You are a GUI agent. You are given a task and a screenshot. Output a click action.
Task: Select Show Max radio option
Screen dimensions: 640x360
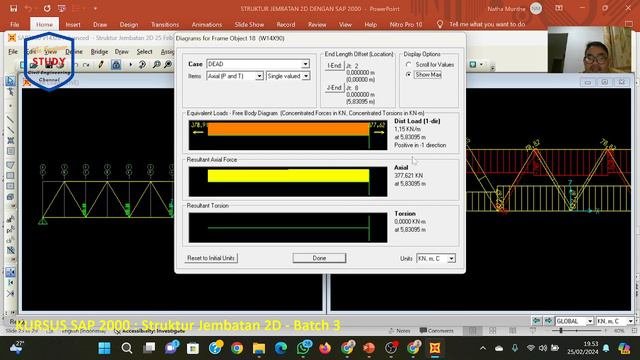[409, 75]
